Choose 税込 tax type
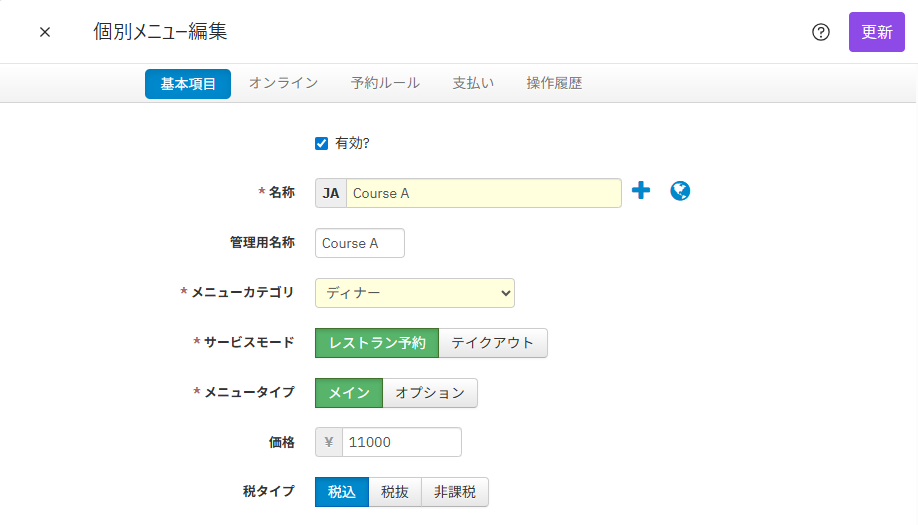918x525 pixels. pyautogui.click(x=342, y=492)
